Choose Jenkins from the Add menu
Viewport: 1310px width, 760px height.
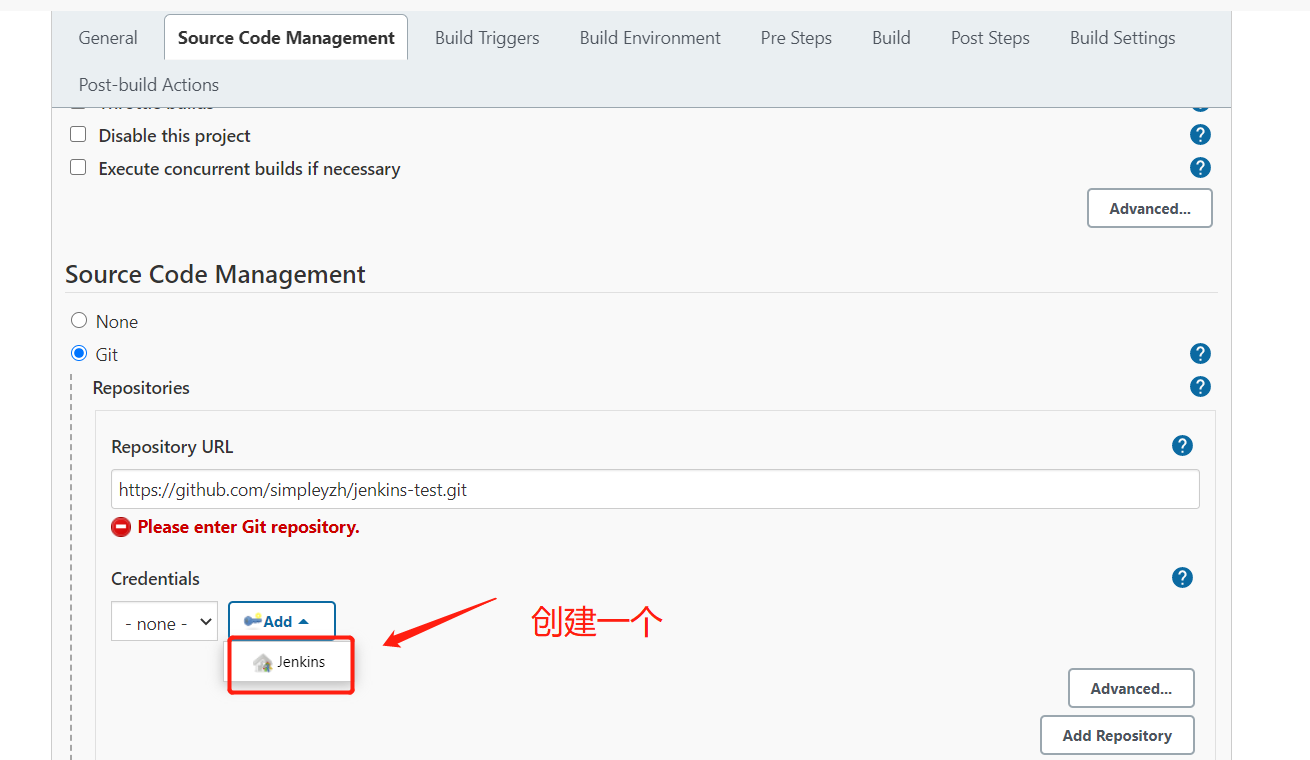[289, 662]
